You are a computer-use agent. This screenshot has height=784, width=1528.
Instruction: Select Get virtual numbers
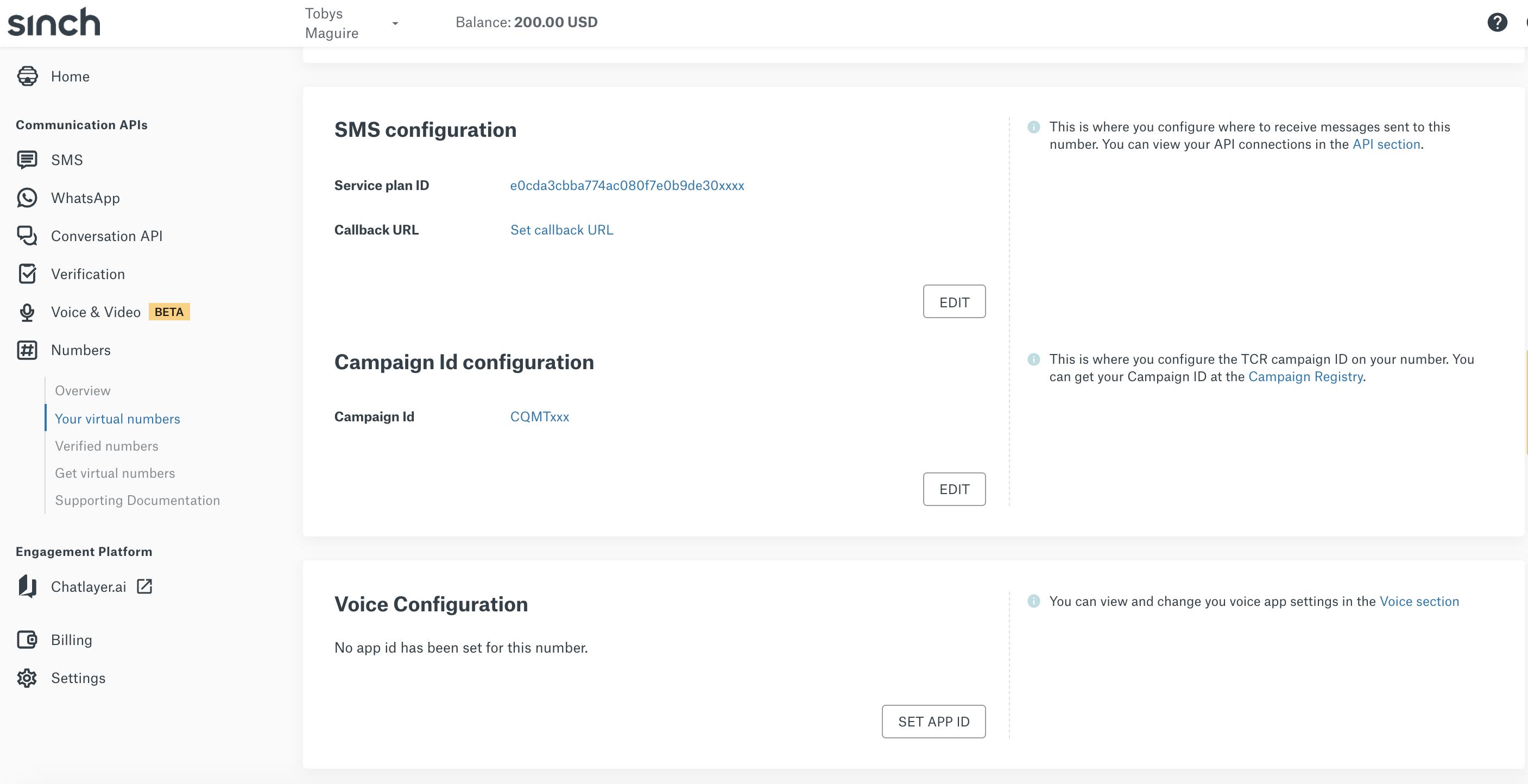point(115,473)
